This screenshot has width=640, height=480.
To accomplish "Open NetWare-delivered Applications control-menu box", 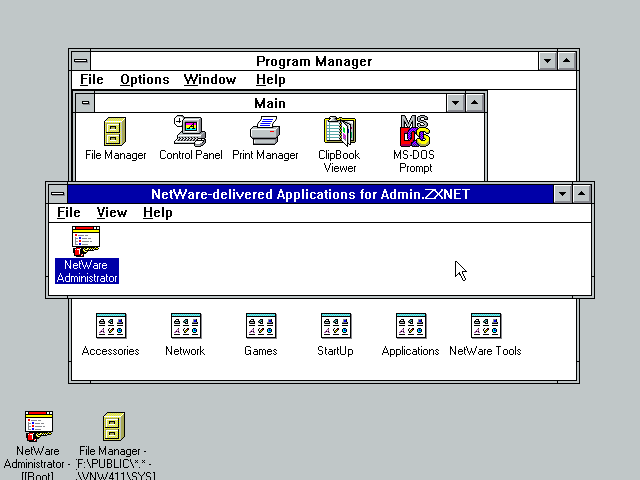I will pyautogui.click(x=58, y=193).
